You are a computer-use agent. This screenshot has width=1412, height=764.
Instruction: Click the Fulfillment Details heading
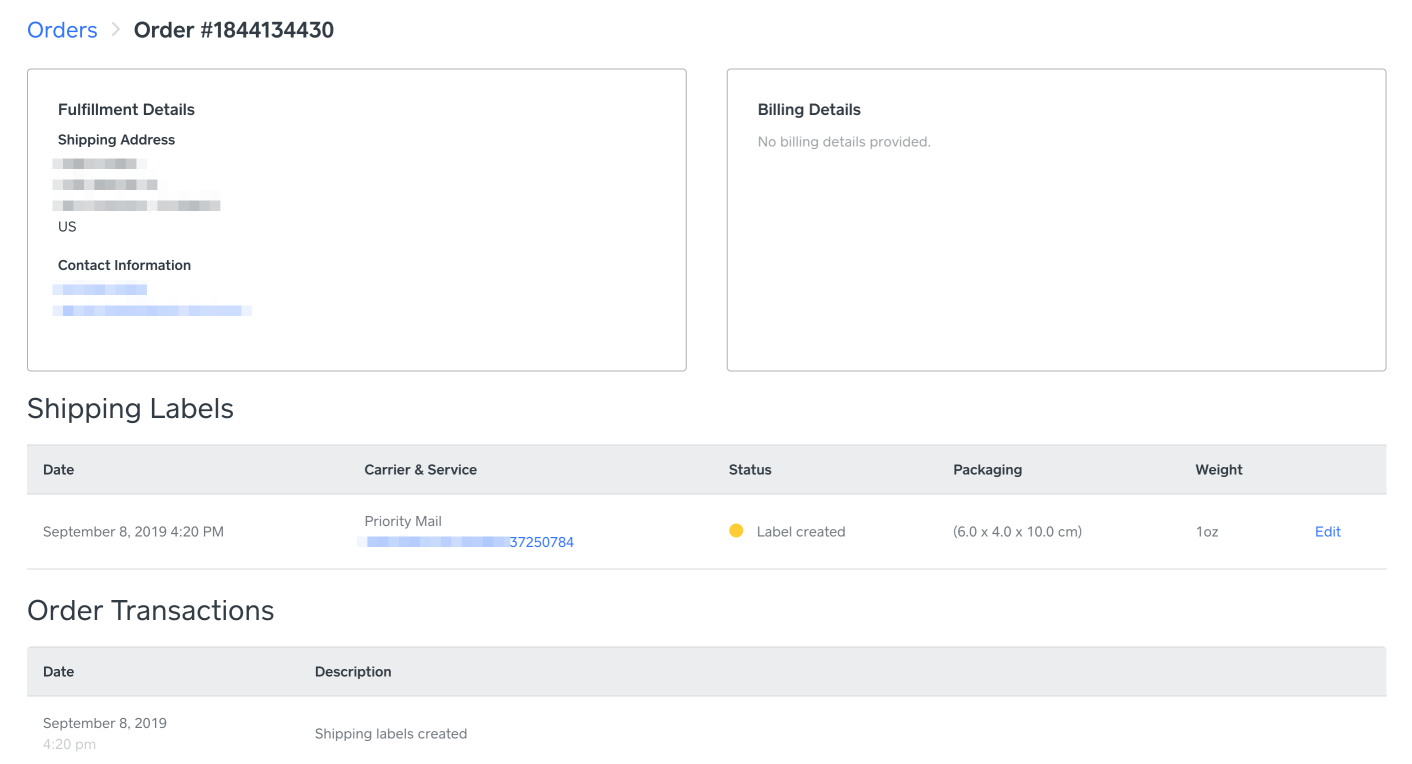click(x=126, y=109)
